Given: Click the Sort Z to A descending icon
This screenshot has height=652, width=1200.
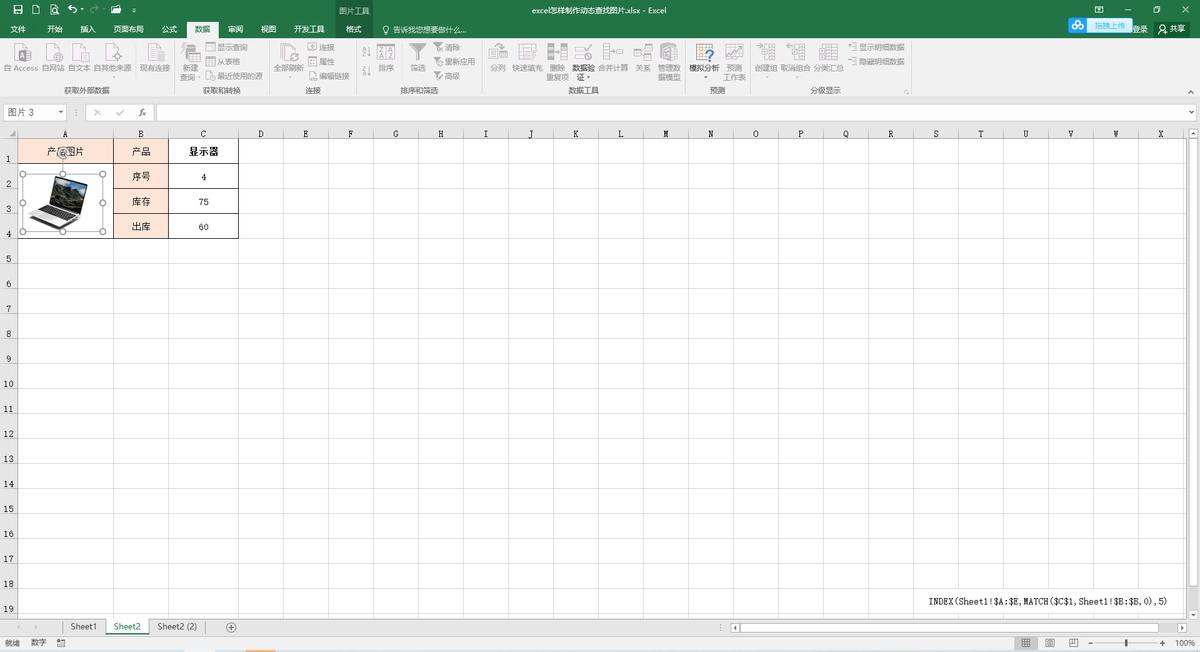Looking at the screenshot, I should coord(366,70).
